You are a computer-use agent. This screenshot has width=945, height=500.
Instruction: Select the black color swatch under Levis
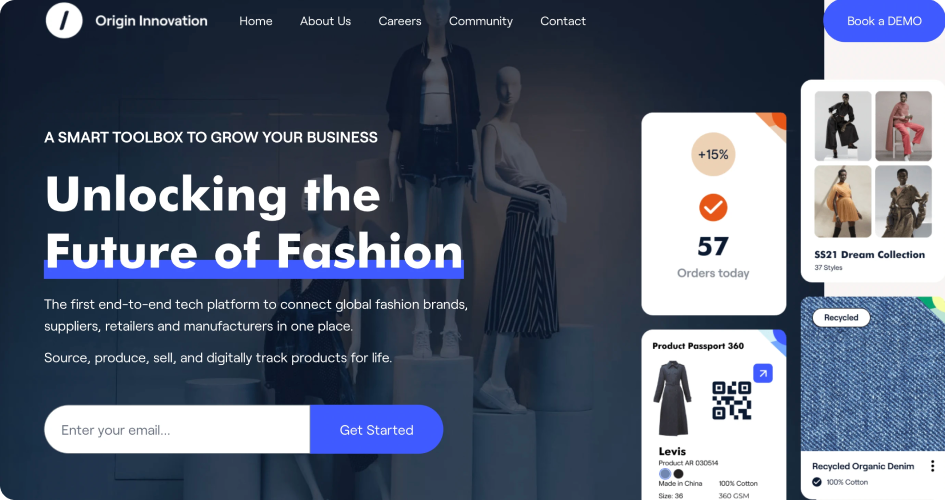tap(678, 473)
